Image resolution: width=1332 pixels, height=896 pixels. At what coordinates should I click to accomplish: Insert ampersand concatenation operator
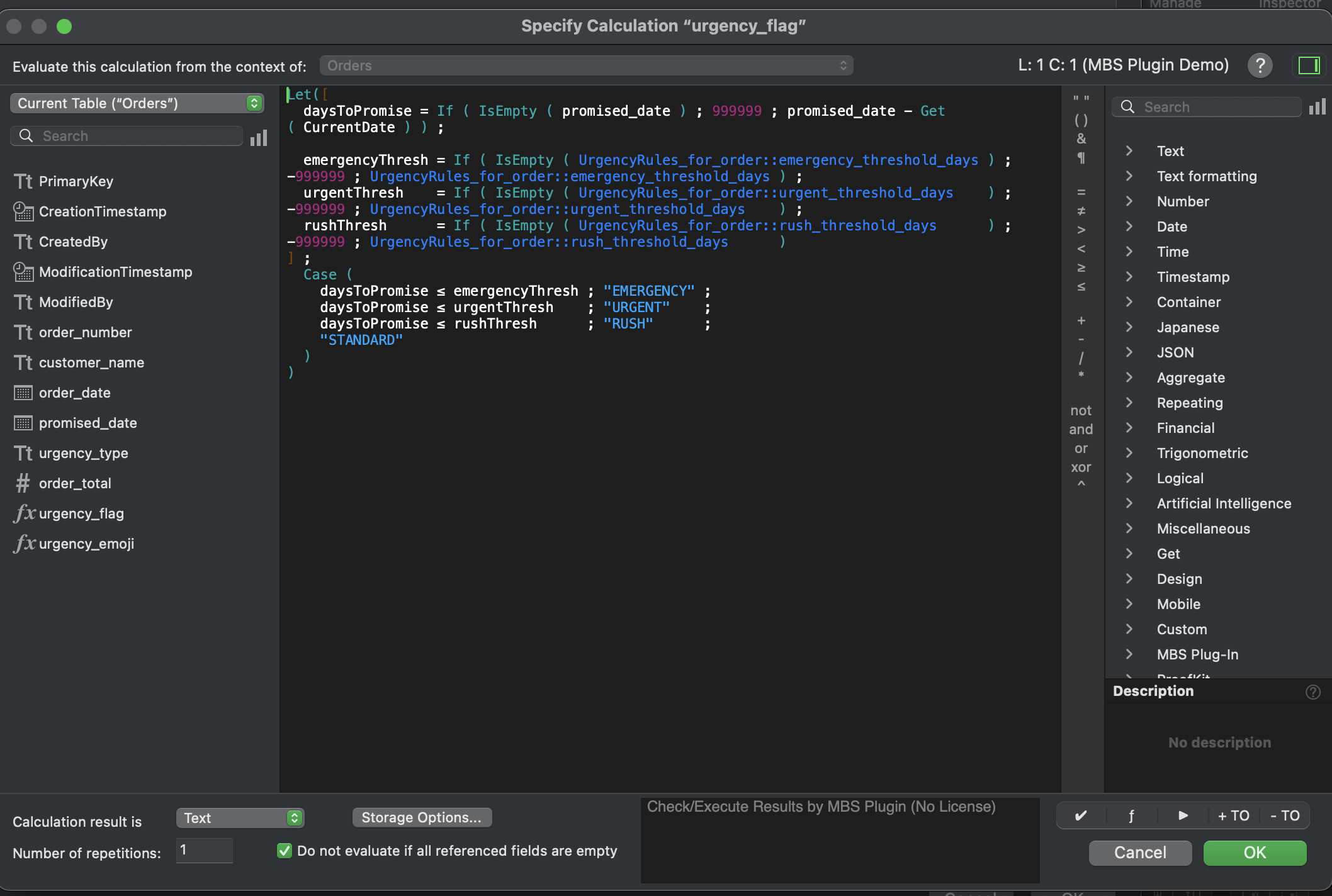pos(1081,138)
